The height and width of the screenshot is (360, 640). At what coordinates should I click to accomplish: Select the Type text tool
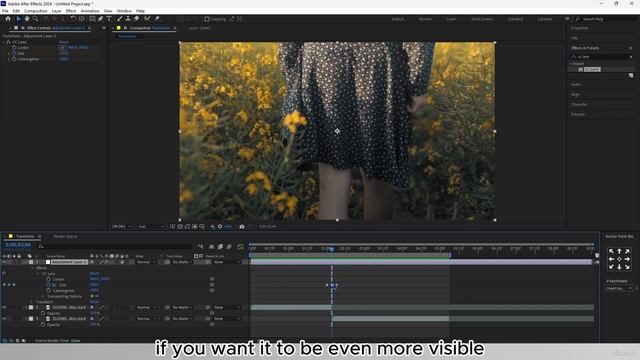coord(109,19)
